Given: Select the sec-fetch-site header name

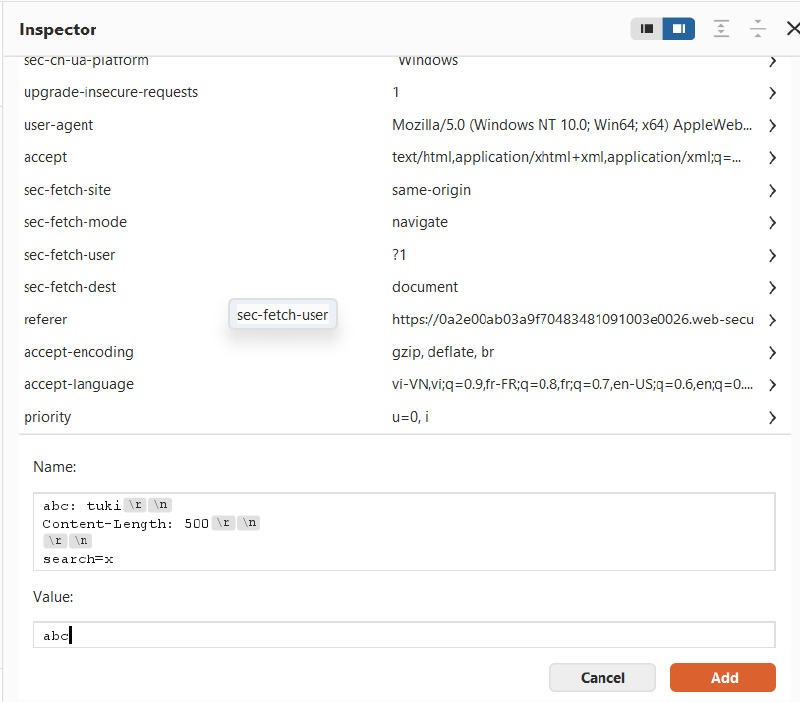Looking at the screenshot, I should click(67, 190).
